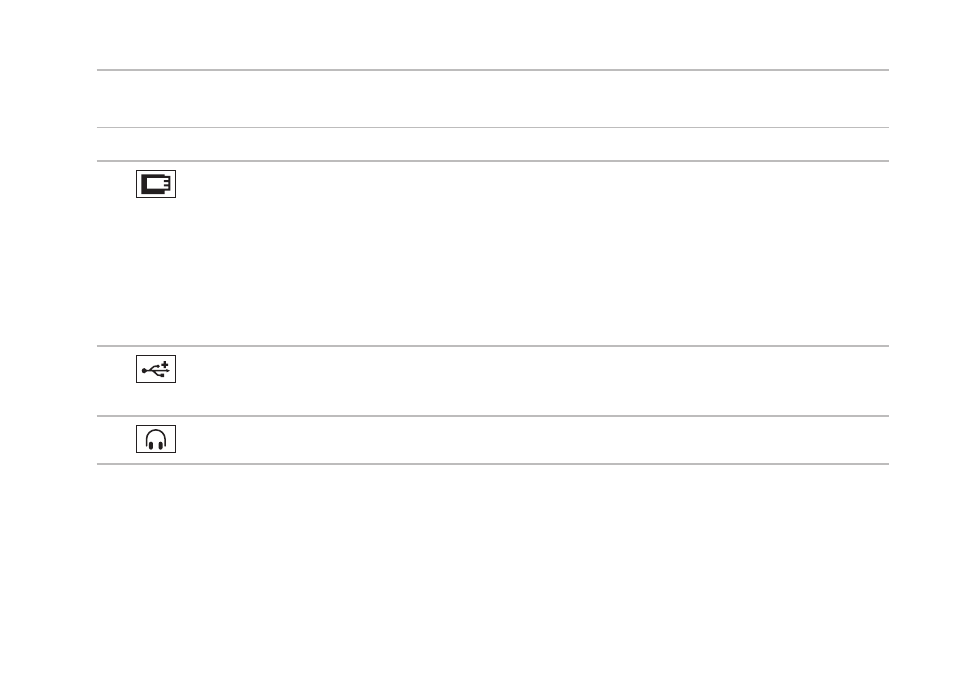
Task: Click the notched edge of the memory card icon
Action: [x=167, y=184]
